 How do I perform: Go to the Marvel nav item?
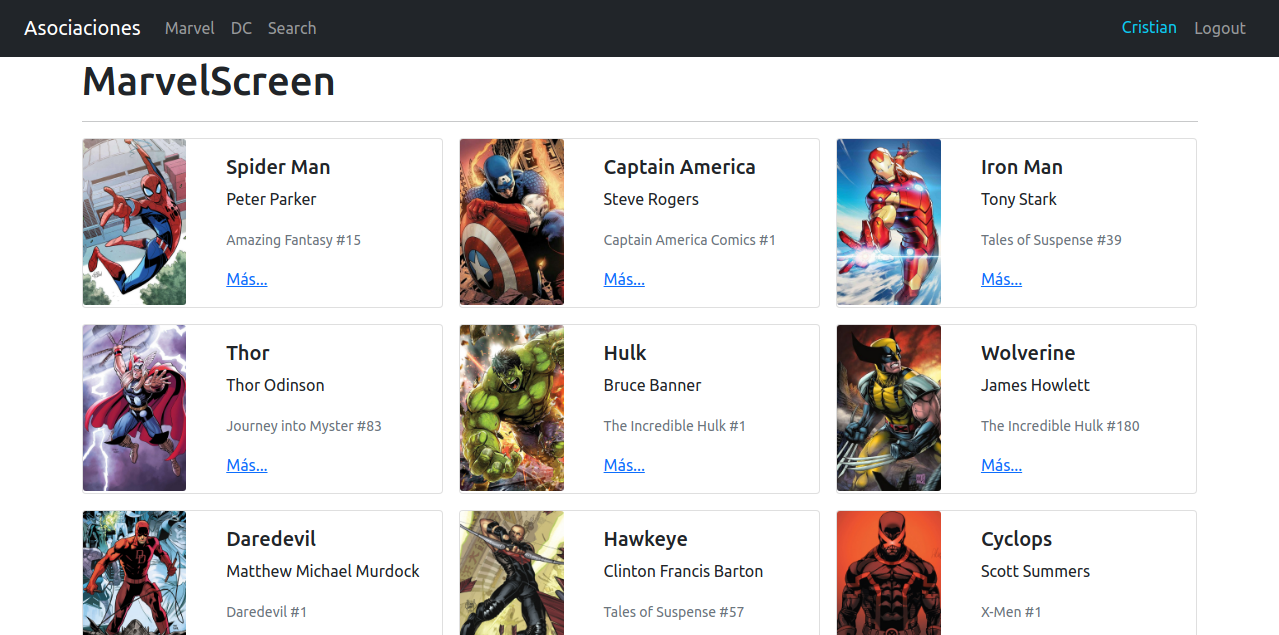point(189,28)
